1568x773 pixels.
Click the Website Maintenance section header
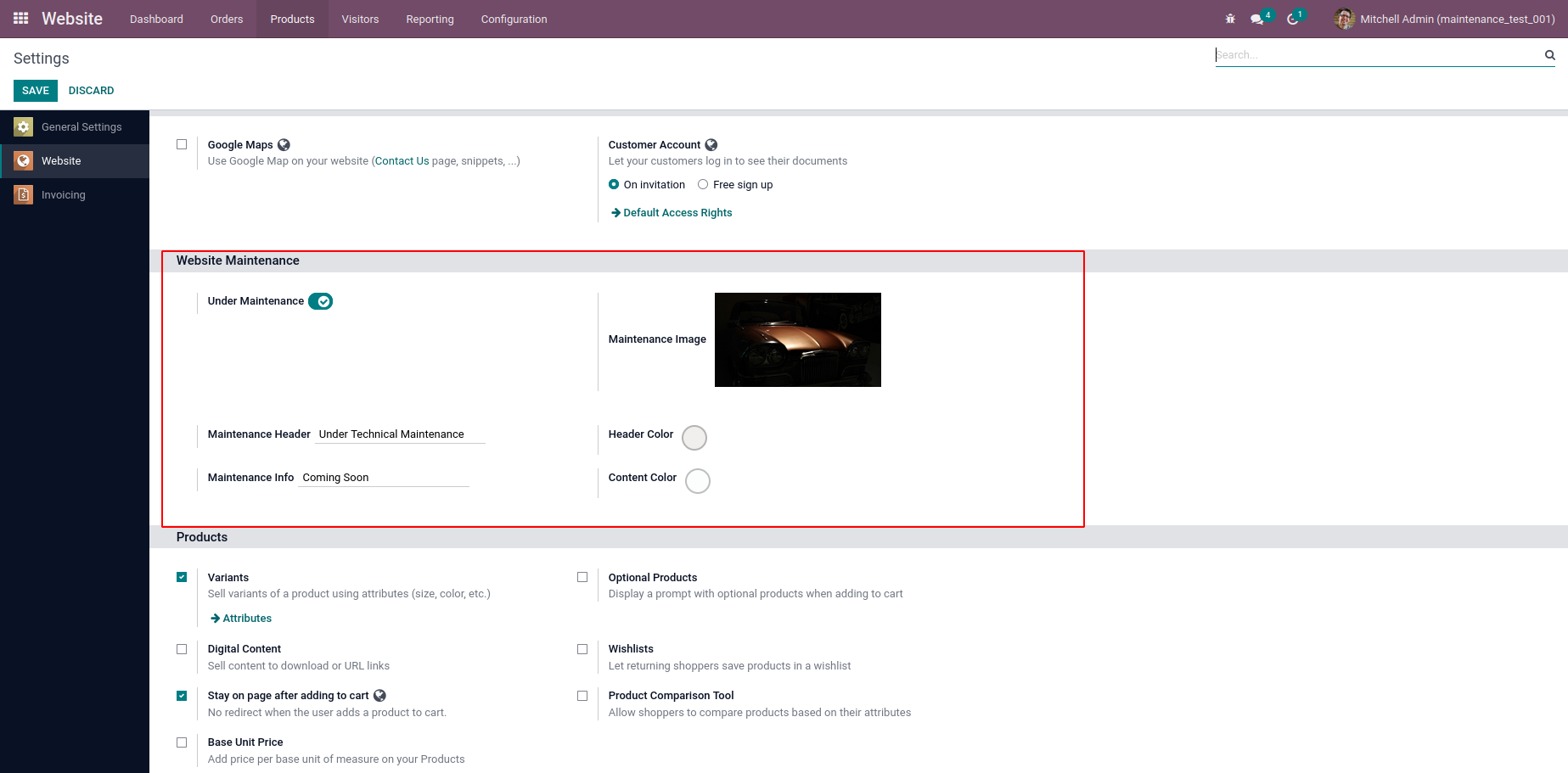click(x=238, y=261)
